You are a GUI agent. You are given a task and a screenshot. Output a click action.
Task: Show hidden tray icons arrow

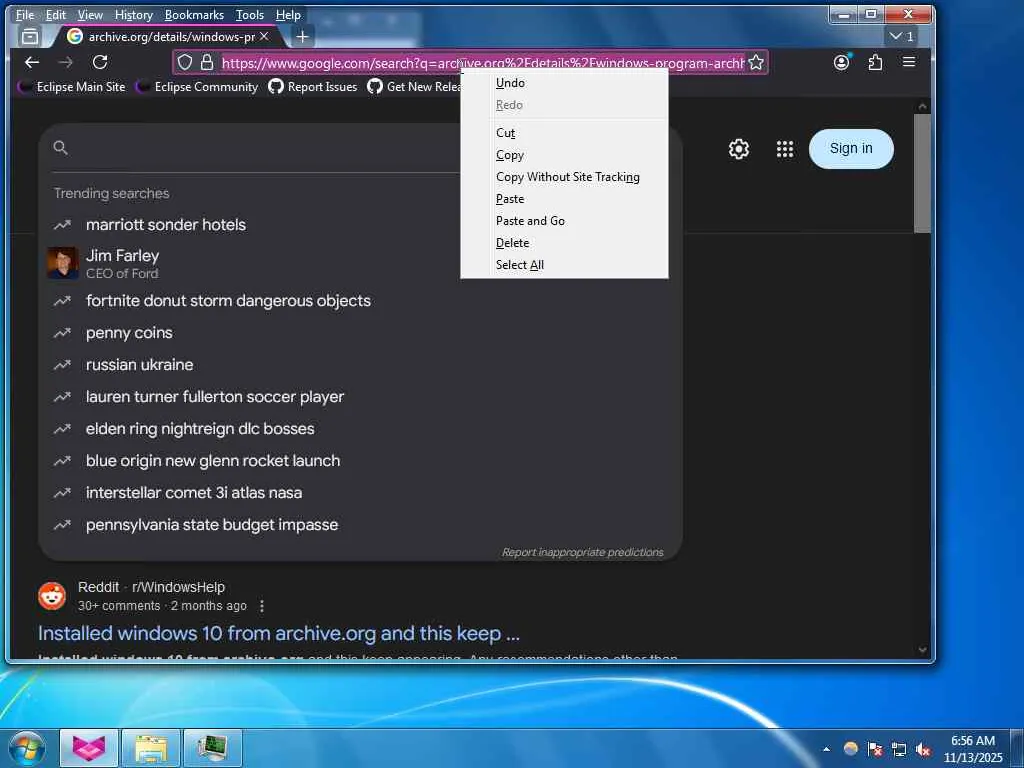coord(827,749)
